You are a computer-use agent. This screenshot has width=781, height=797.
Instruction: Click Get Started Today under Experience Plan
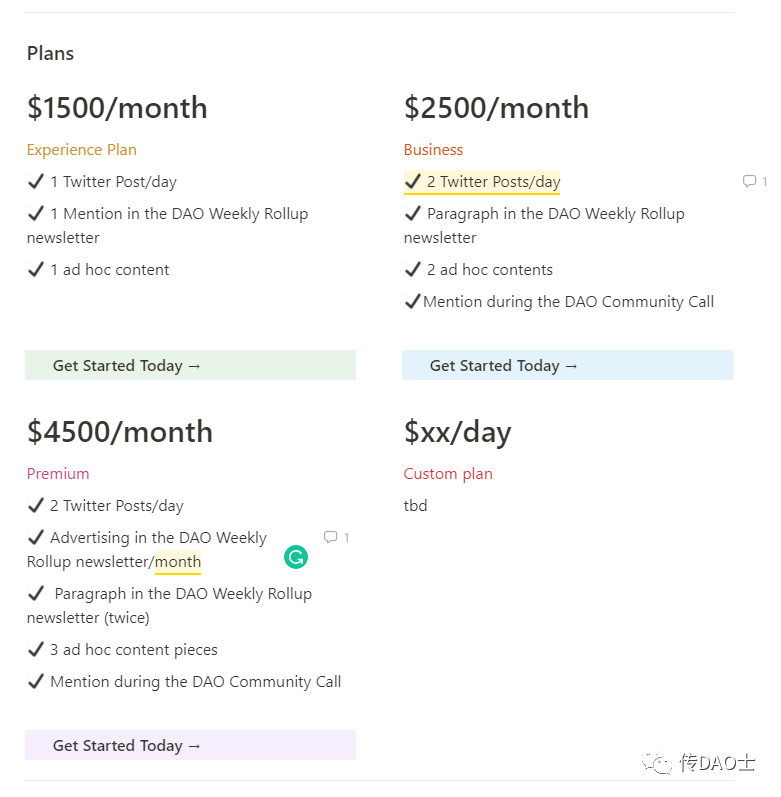coord(127,366)
